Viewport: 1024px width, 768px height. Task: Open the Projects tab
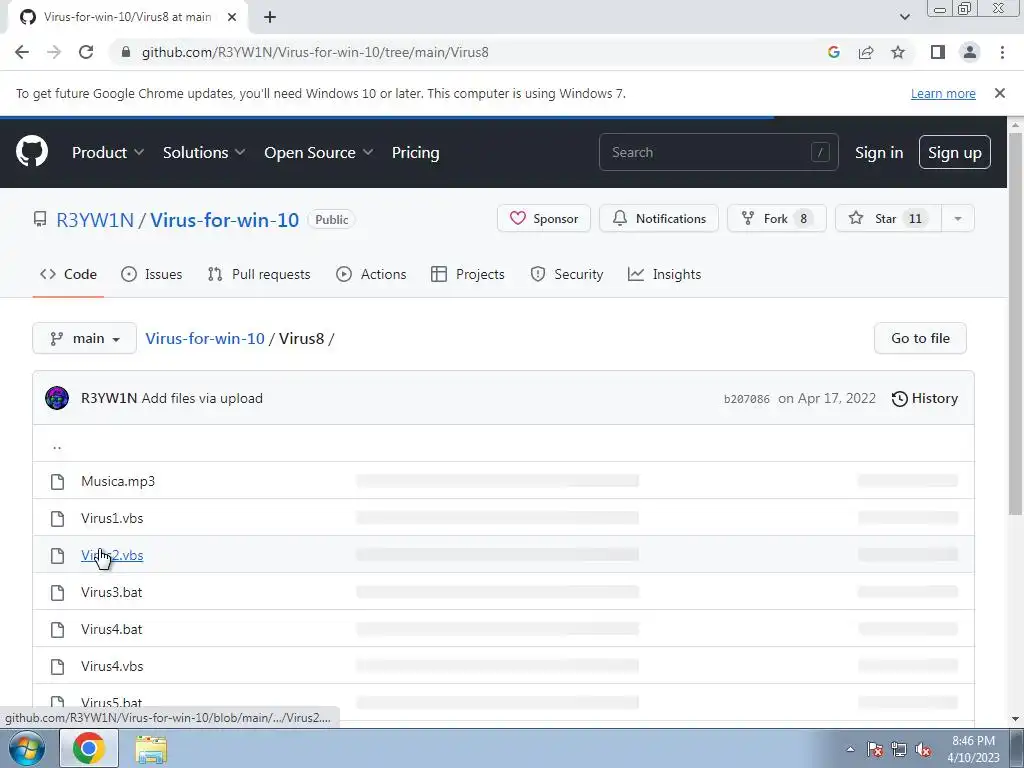point(468,274)
